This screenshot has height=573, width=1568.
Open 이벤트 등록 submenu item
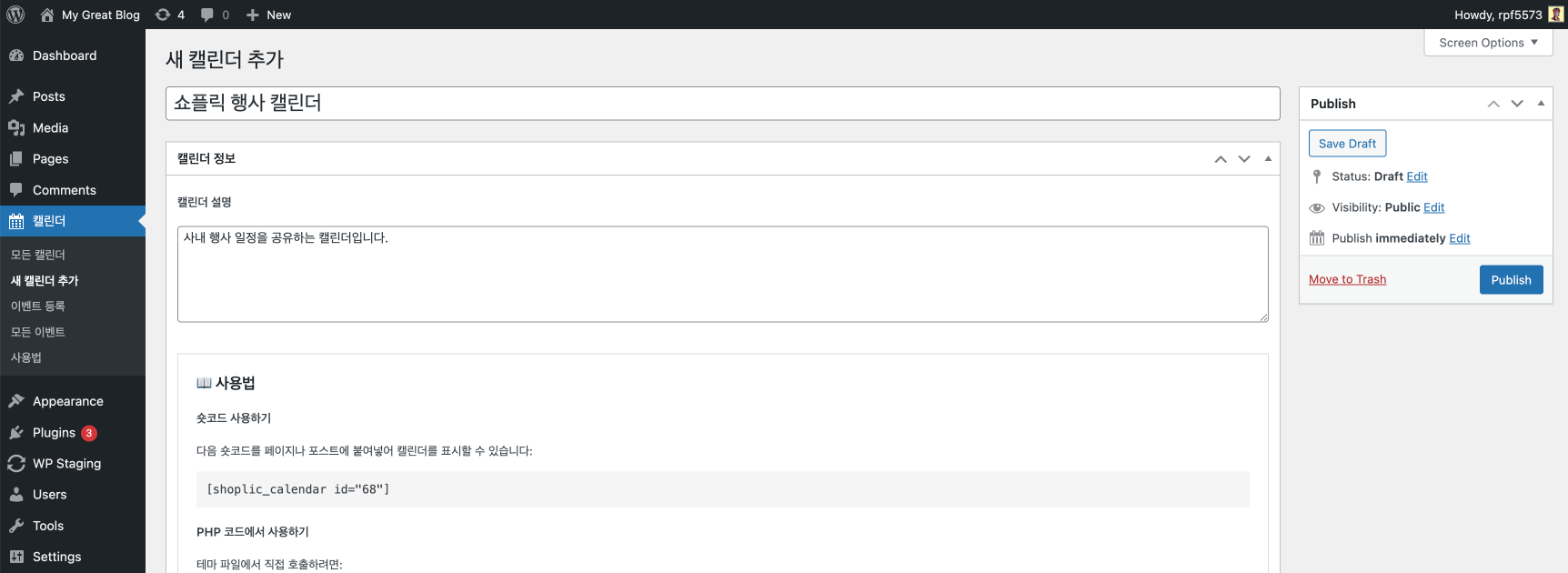tap(38, 307)
